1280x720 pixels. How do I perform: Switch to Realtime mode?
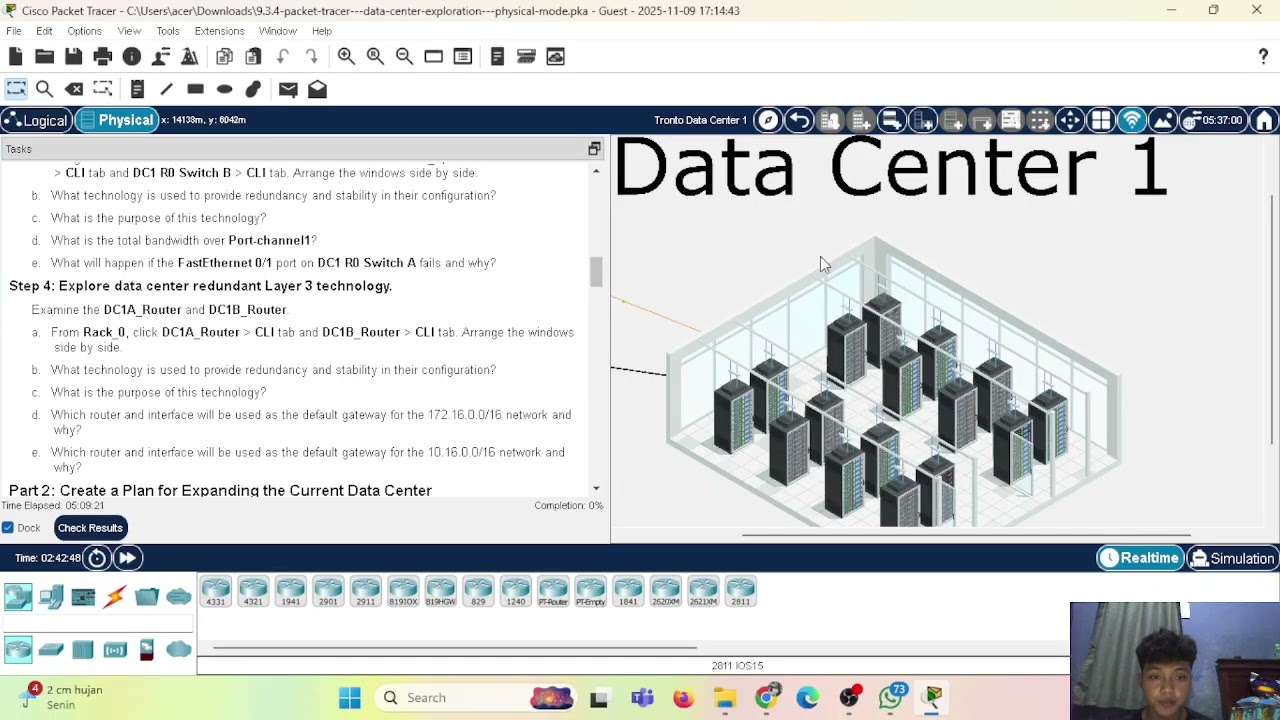1140,558
